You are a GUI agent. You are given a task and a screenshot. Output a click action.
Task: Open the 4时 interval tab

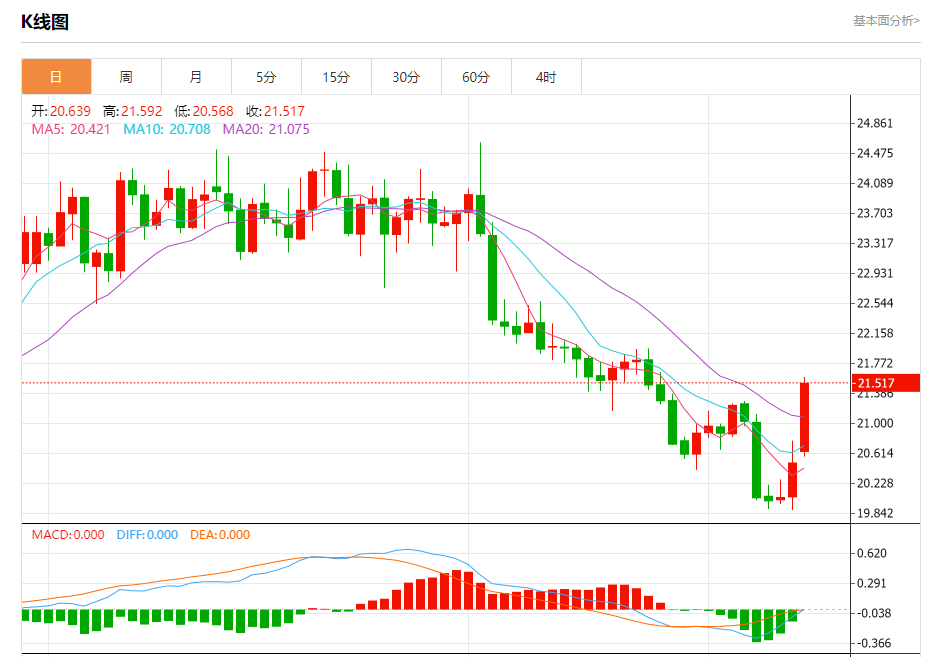pyautogui.click(x=546, y=77)
